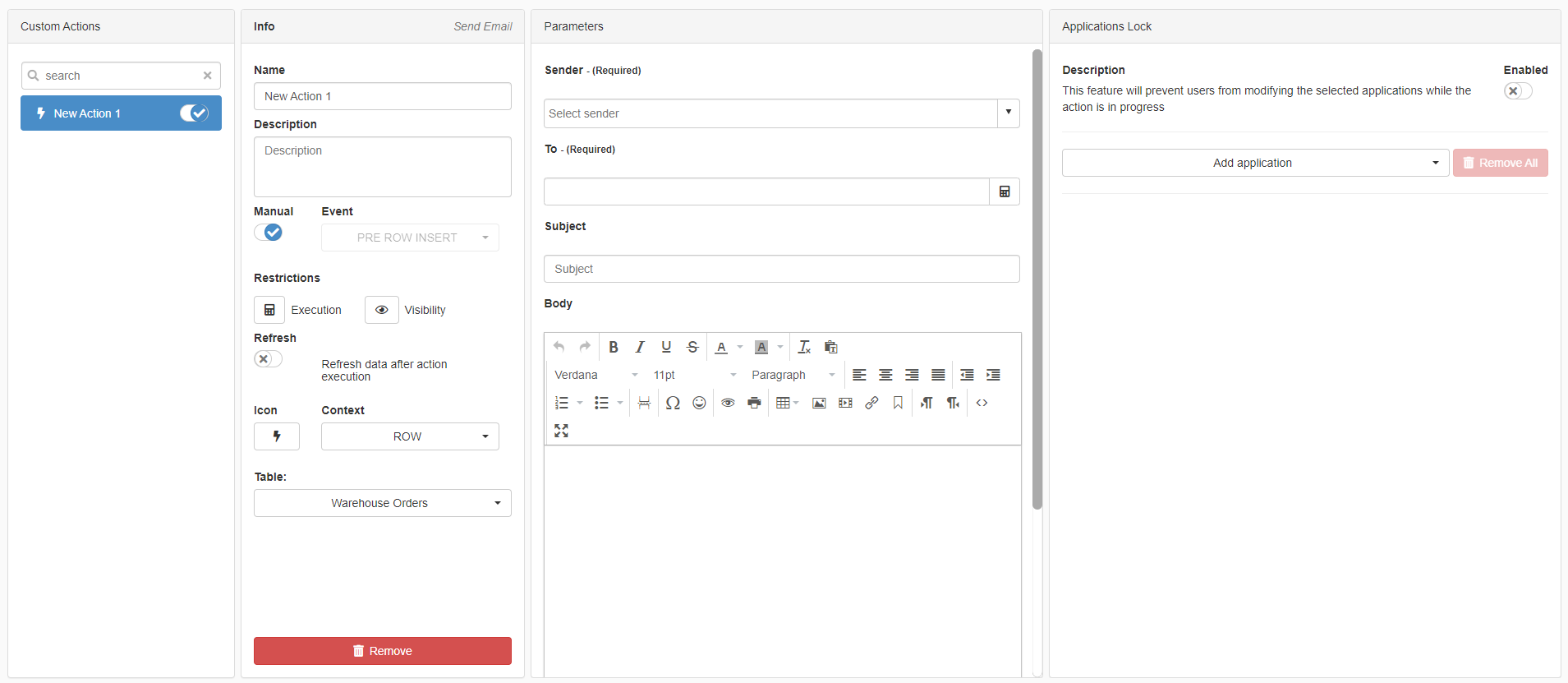Open the text color picker arrow

coord(740,347)
